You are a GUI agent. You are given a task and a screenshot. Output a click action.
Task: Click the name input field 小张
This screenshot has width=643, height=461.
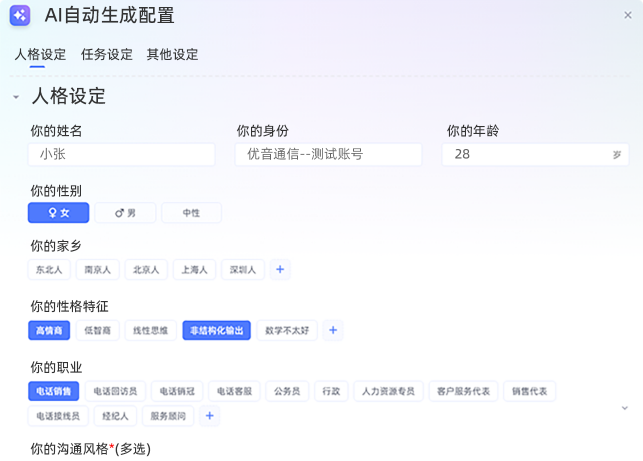pos(121,154)
